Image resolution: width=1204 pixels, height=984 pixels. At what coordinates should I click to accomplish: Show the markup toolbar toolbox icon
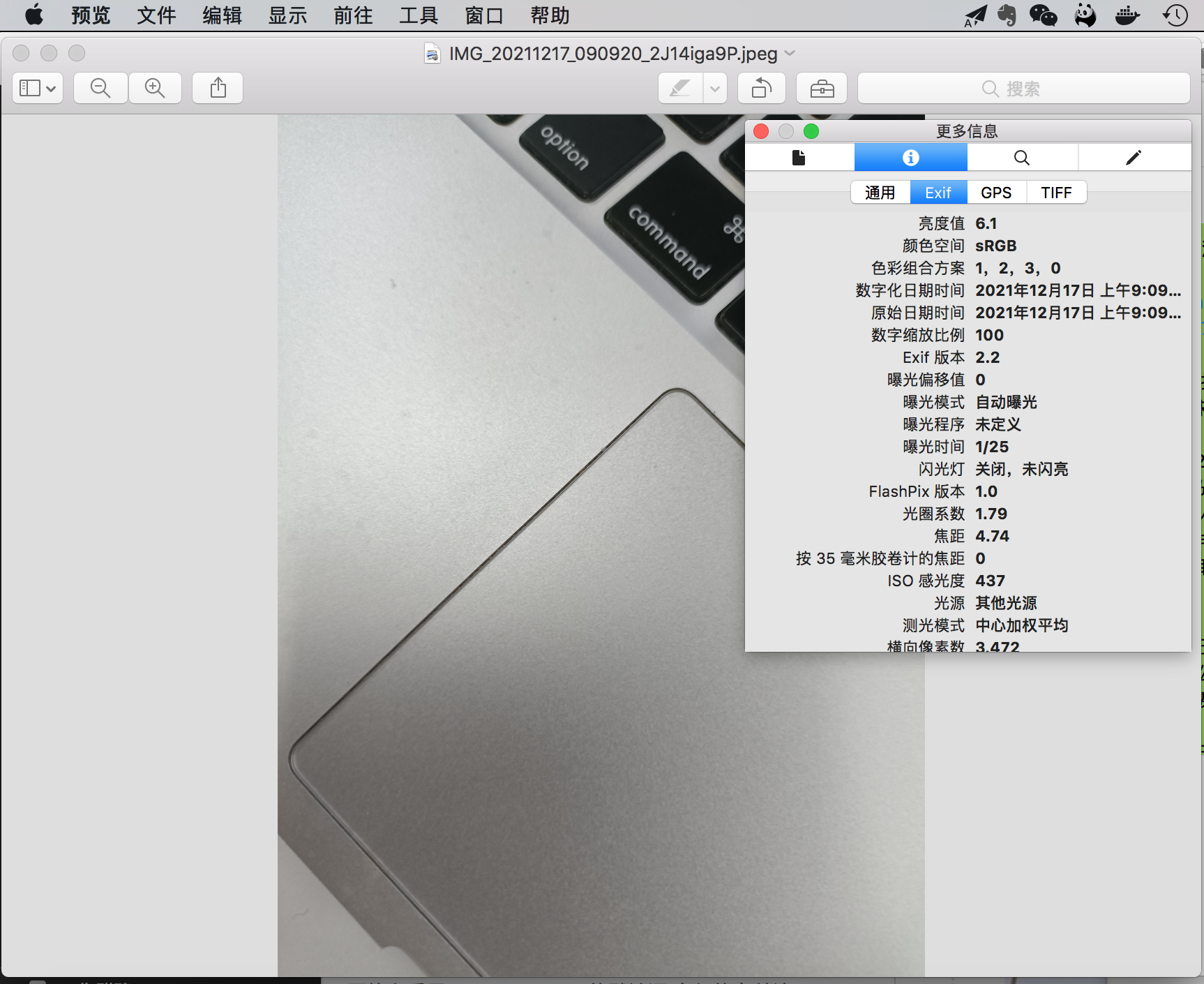[x=822, y=89]
